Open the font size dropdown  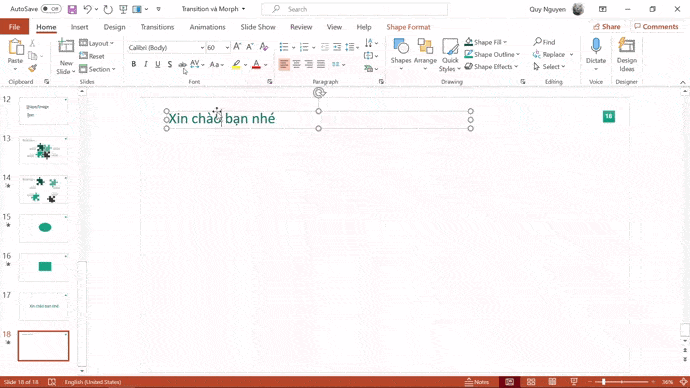pos(227,48)
